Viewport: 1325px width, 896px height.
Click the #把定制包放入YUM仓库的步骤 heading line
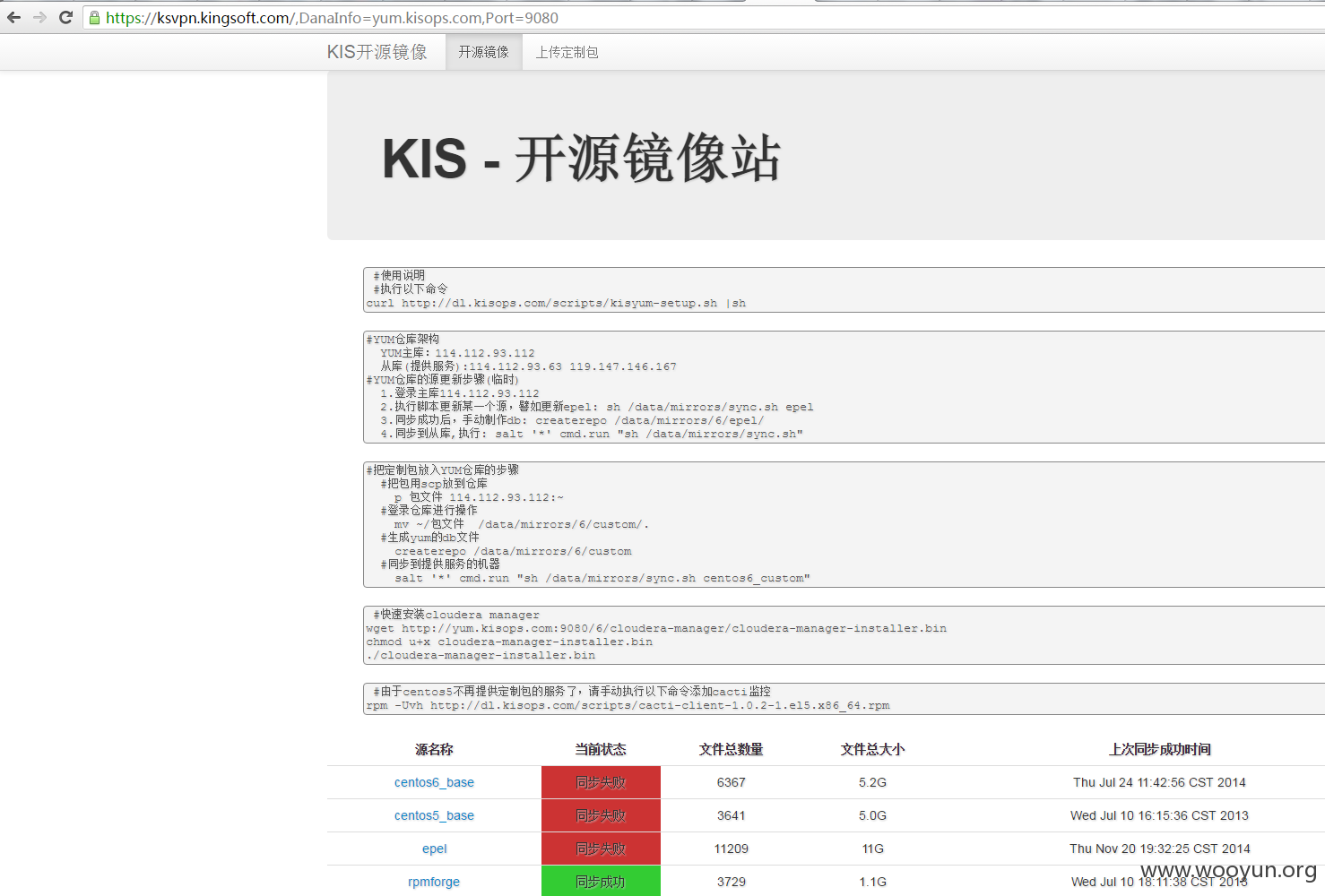[443, 470]
